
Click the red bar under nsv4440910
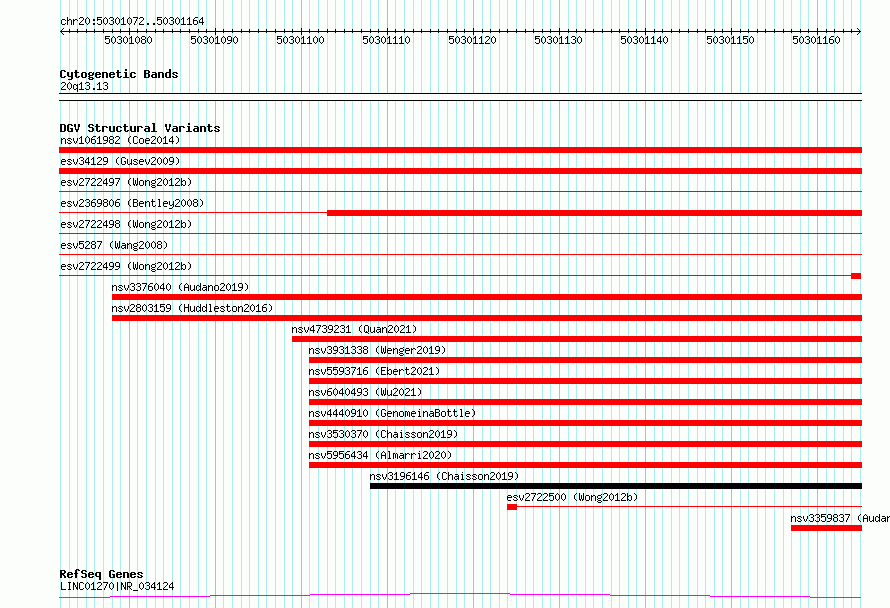(x=586, y=423)
